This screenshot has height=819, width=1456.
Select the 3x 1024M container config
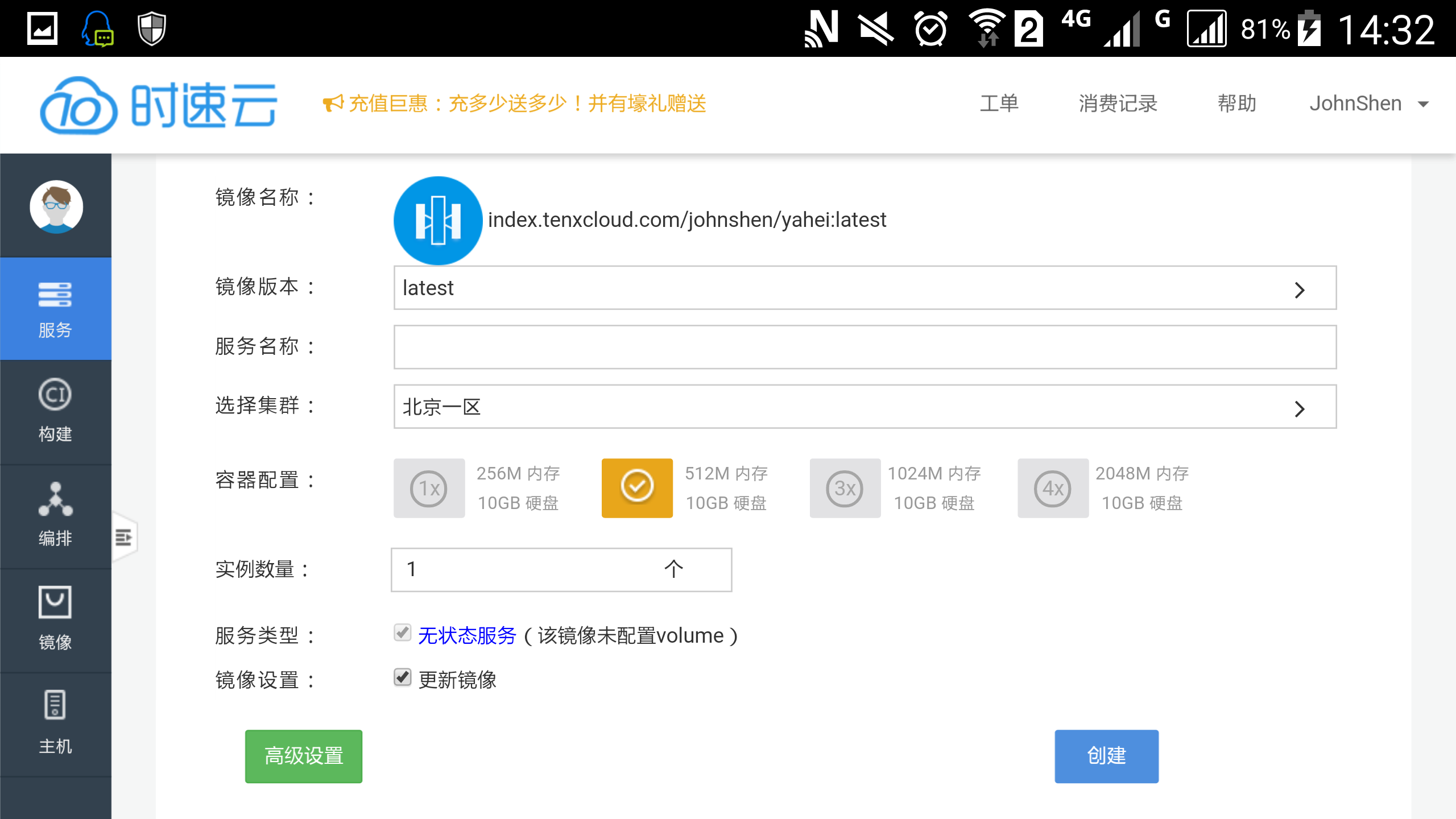coord(845,488)
